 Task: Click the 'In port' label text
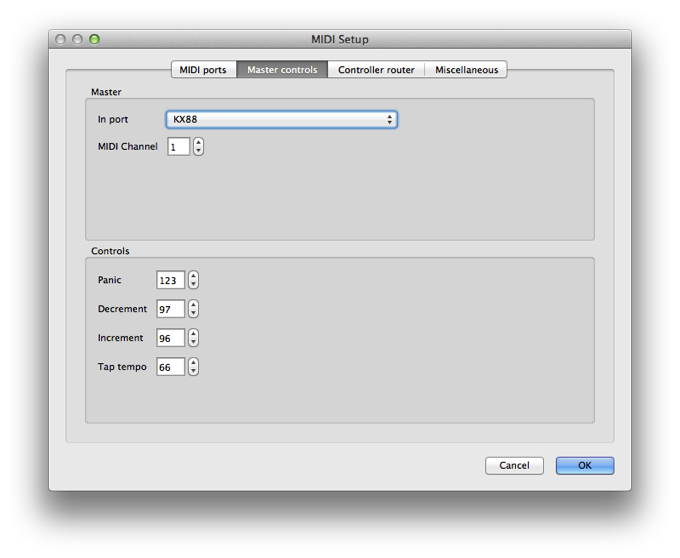coord(113,119)
